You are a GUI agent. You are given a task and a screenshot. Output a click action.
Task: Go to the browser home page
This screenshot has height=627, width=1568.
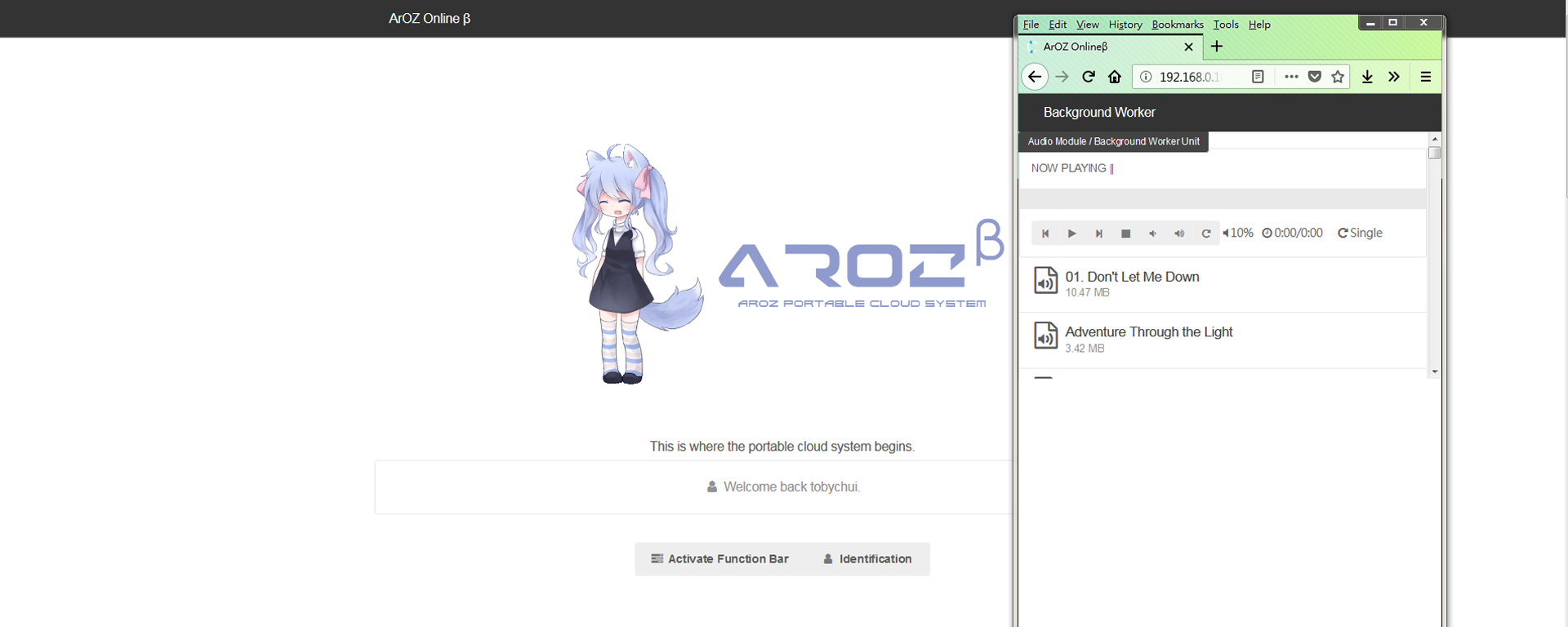coord(1115,77)
